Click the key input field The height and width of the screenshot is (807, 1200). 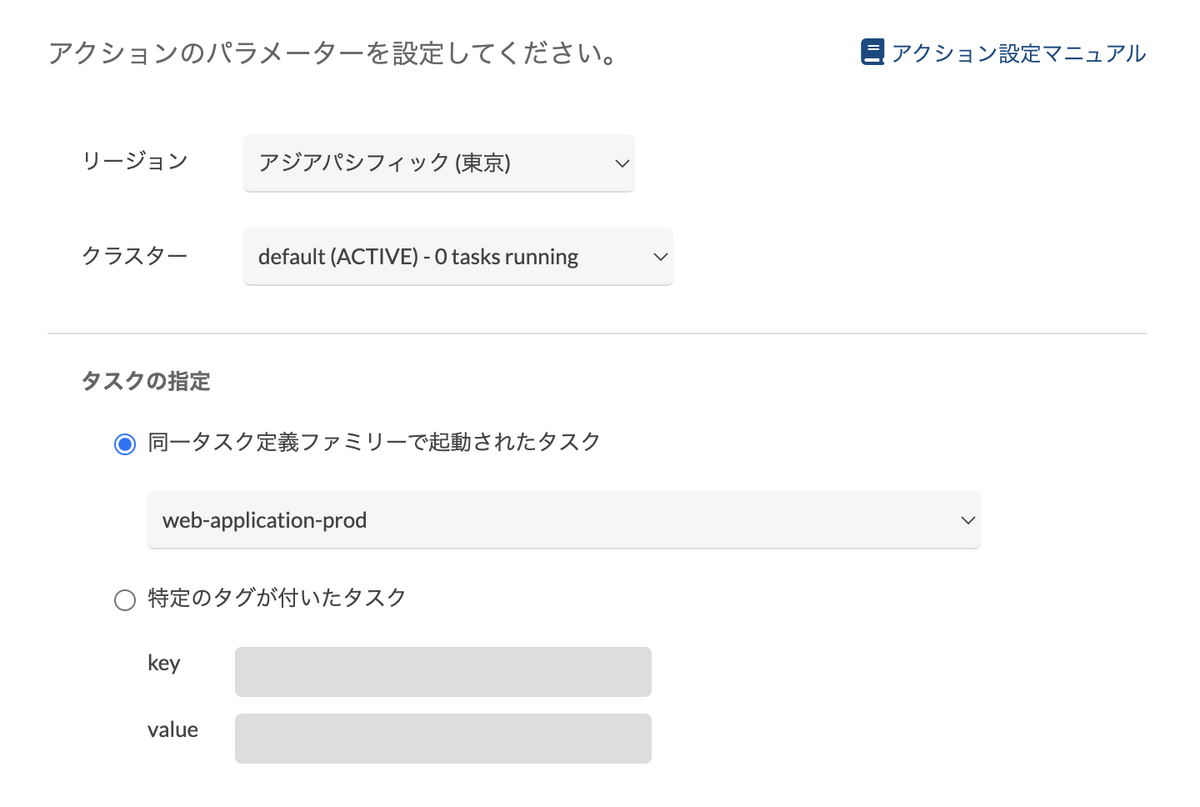[x=443, y=671]
